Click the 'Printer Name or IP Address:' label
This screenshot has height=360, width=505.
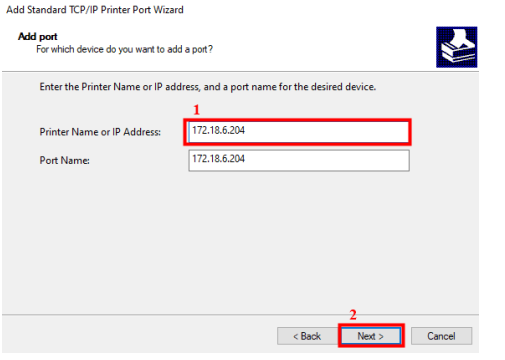pos(100,132)
